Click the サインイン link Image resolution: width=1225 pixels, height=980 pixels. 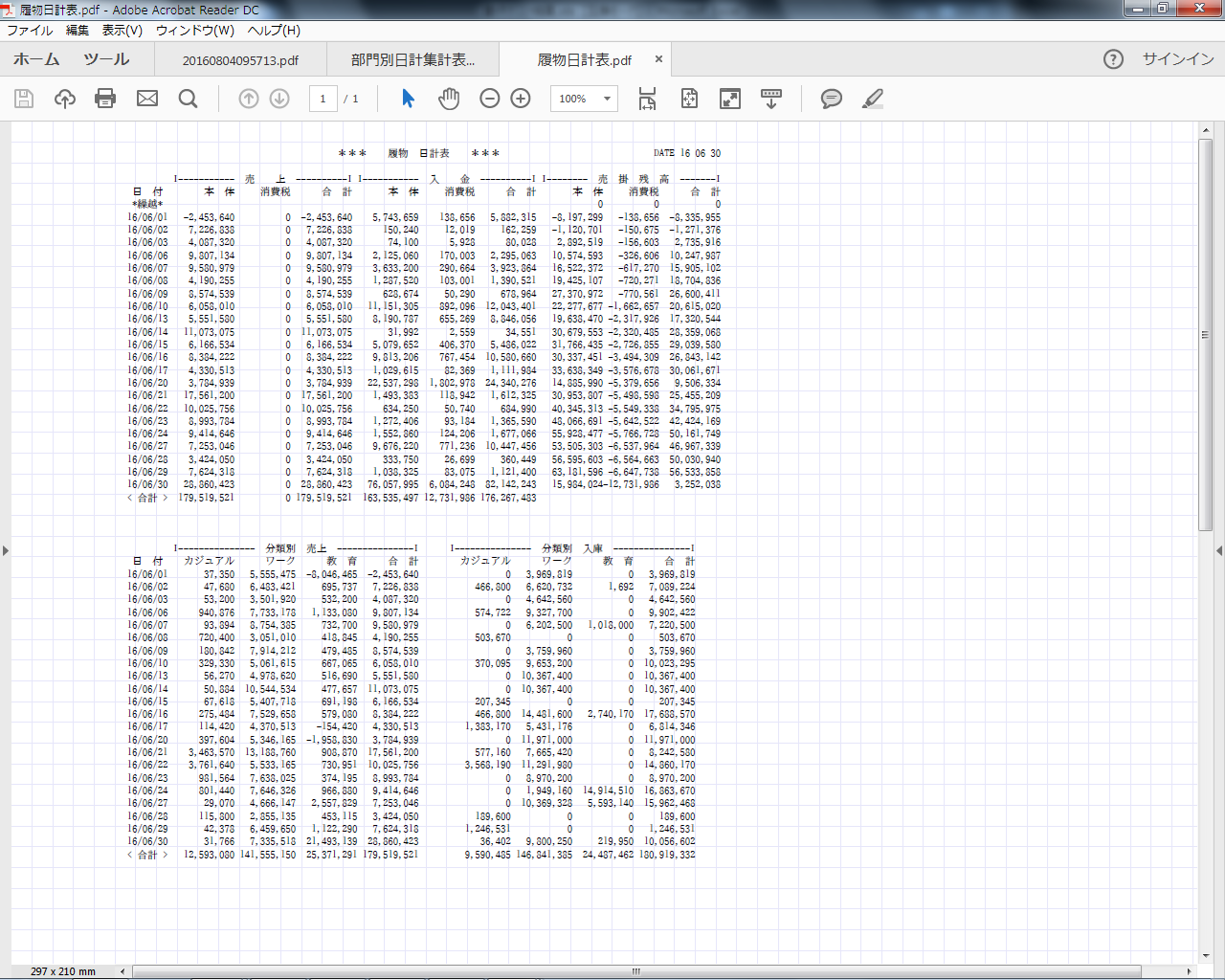(1178, 59)
